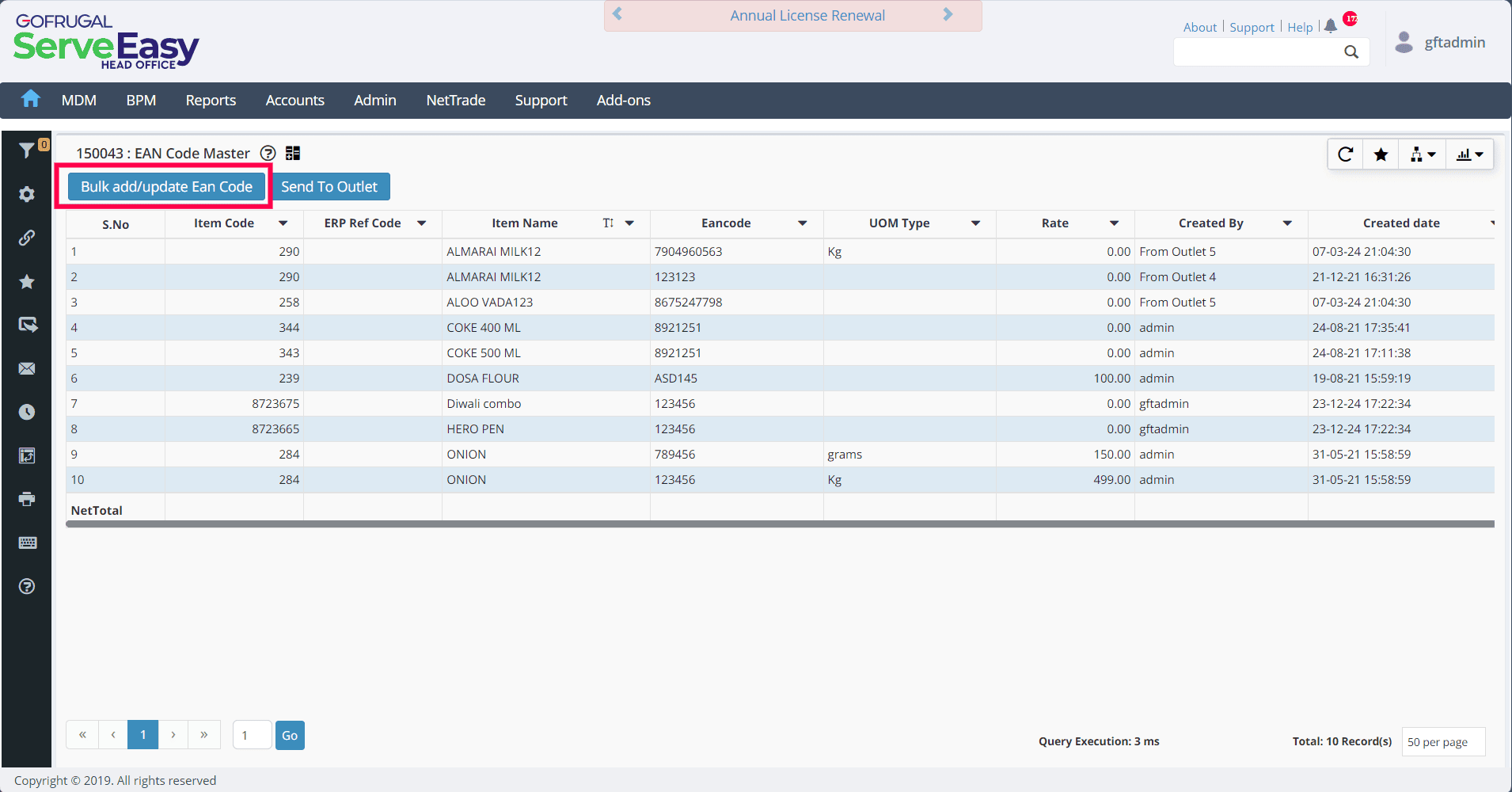
Task: Open the chart options dropdown in toolbar
Action: point(1469,154)
